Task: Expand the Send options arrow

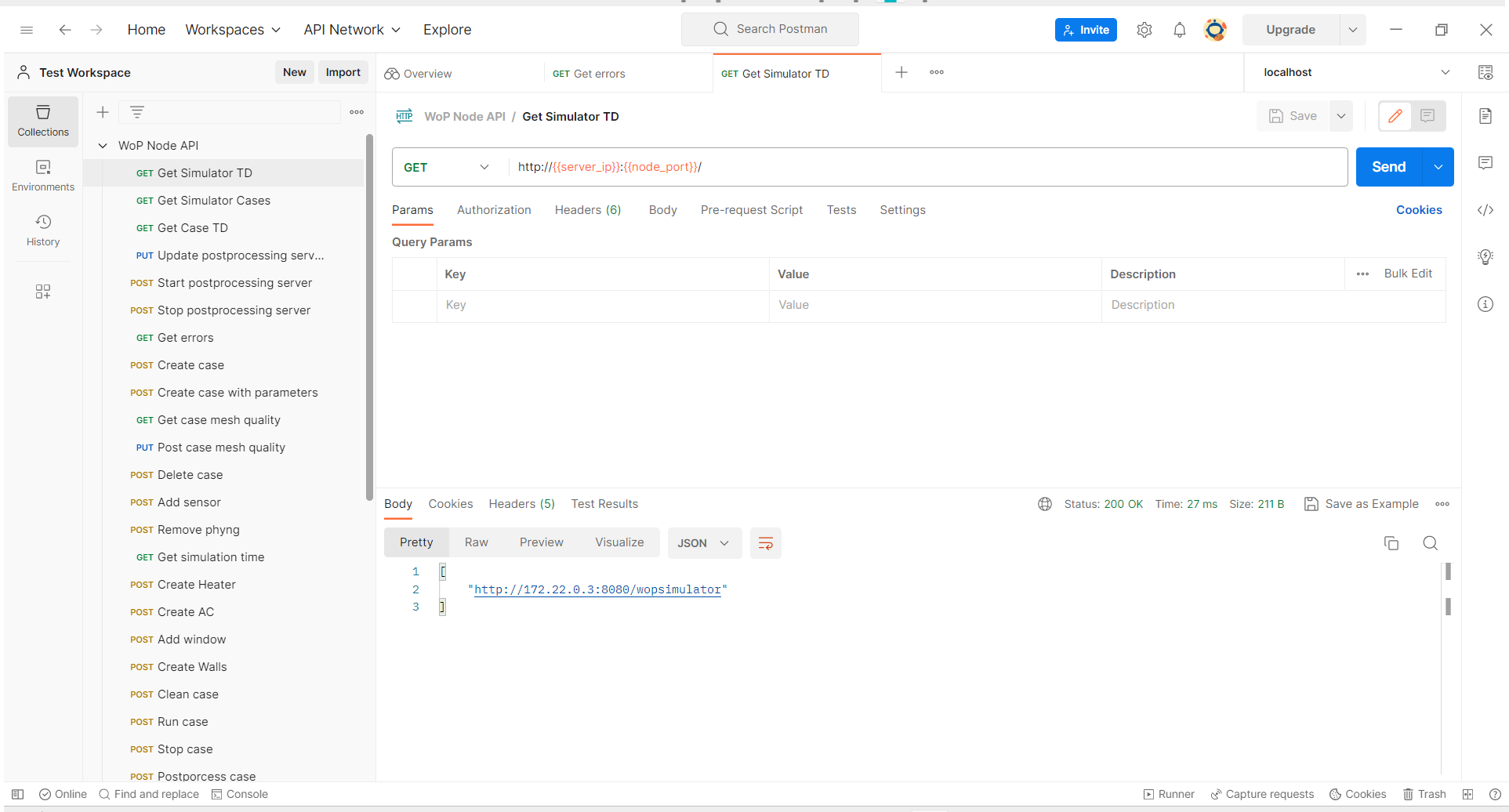Action: [1438, 167]
